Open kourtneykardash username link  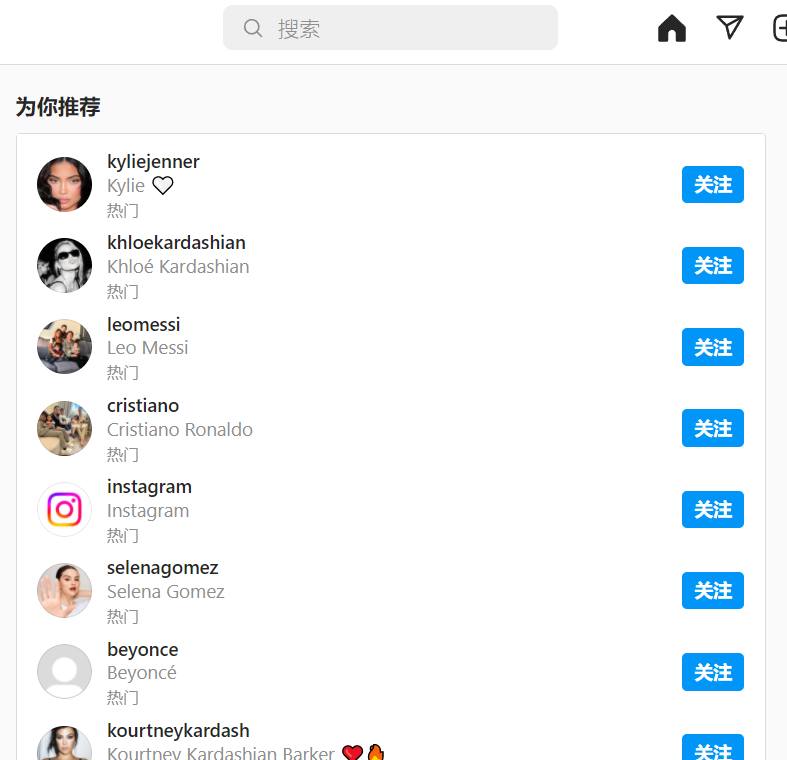[x=178, y=730]
